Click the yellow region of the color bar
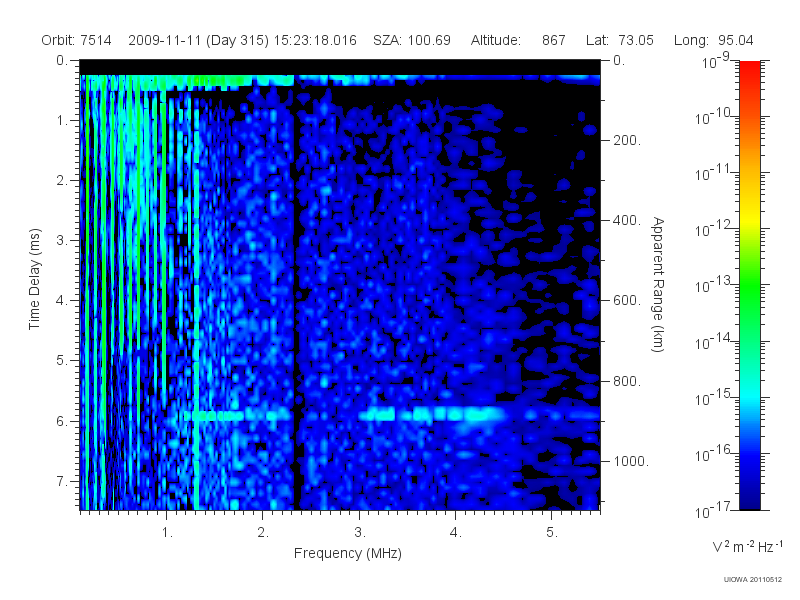The width and height of the screenshot is (800, 600). point(750,219)
